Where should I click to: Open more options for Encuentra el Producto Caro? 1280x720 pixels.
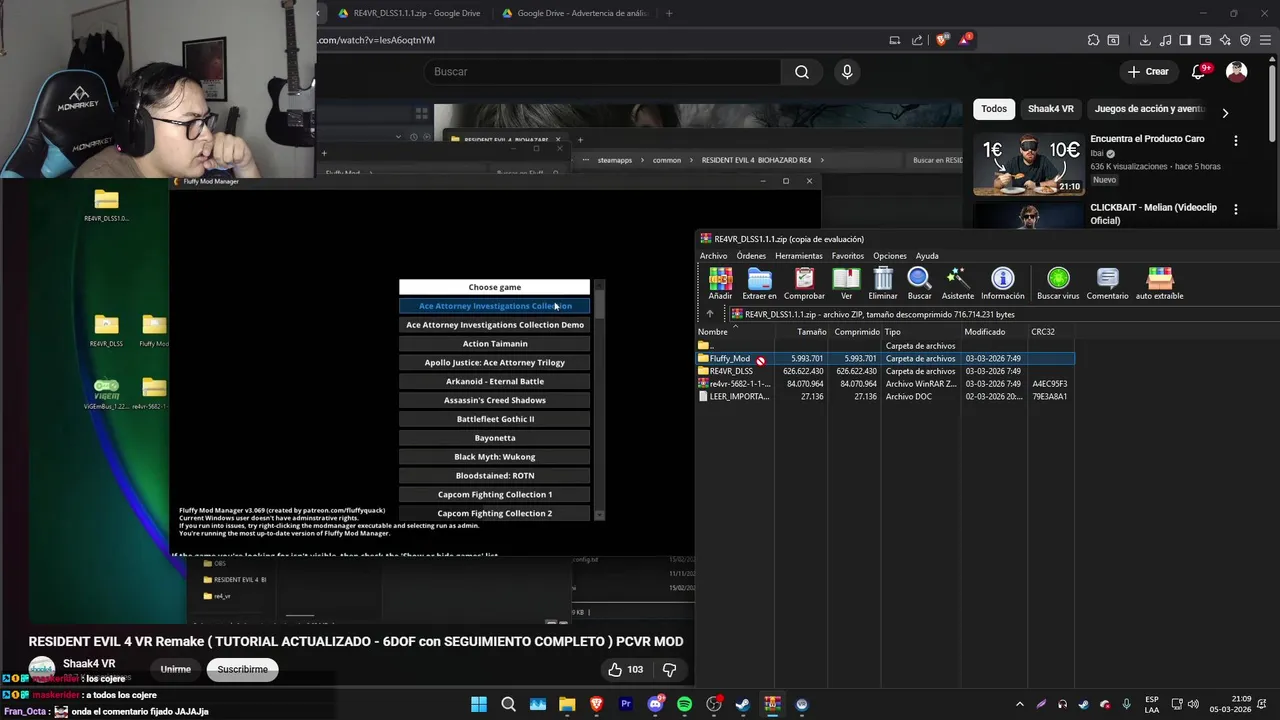(1236, 141)
